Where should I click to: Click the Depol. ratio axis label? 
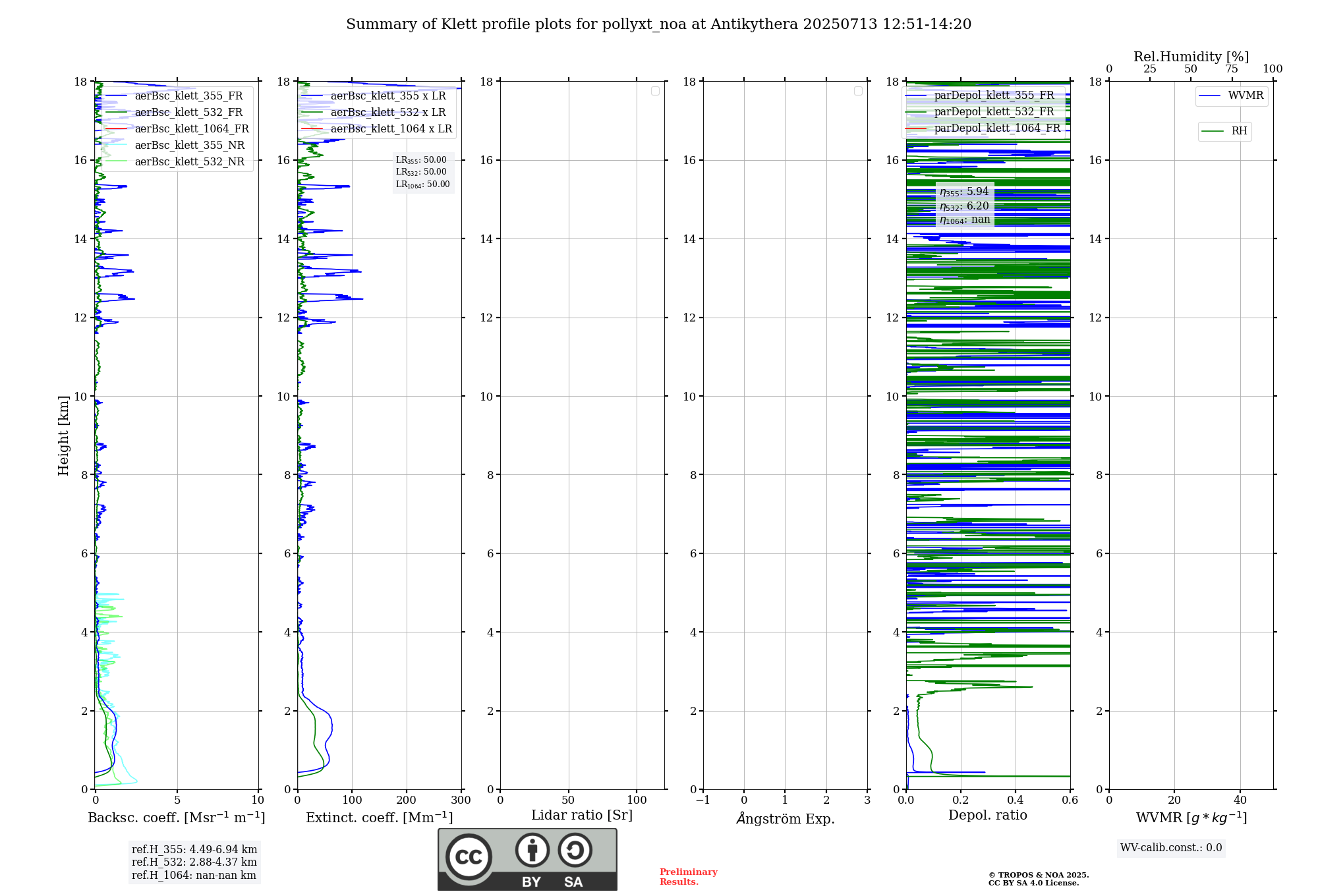988,816
